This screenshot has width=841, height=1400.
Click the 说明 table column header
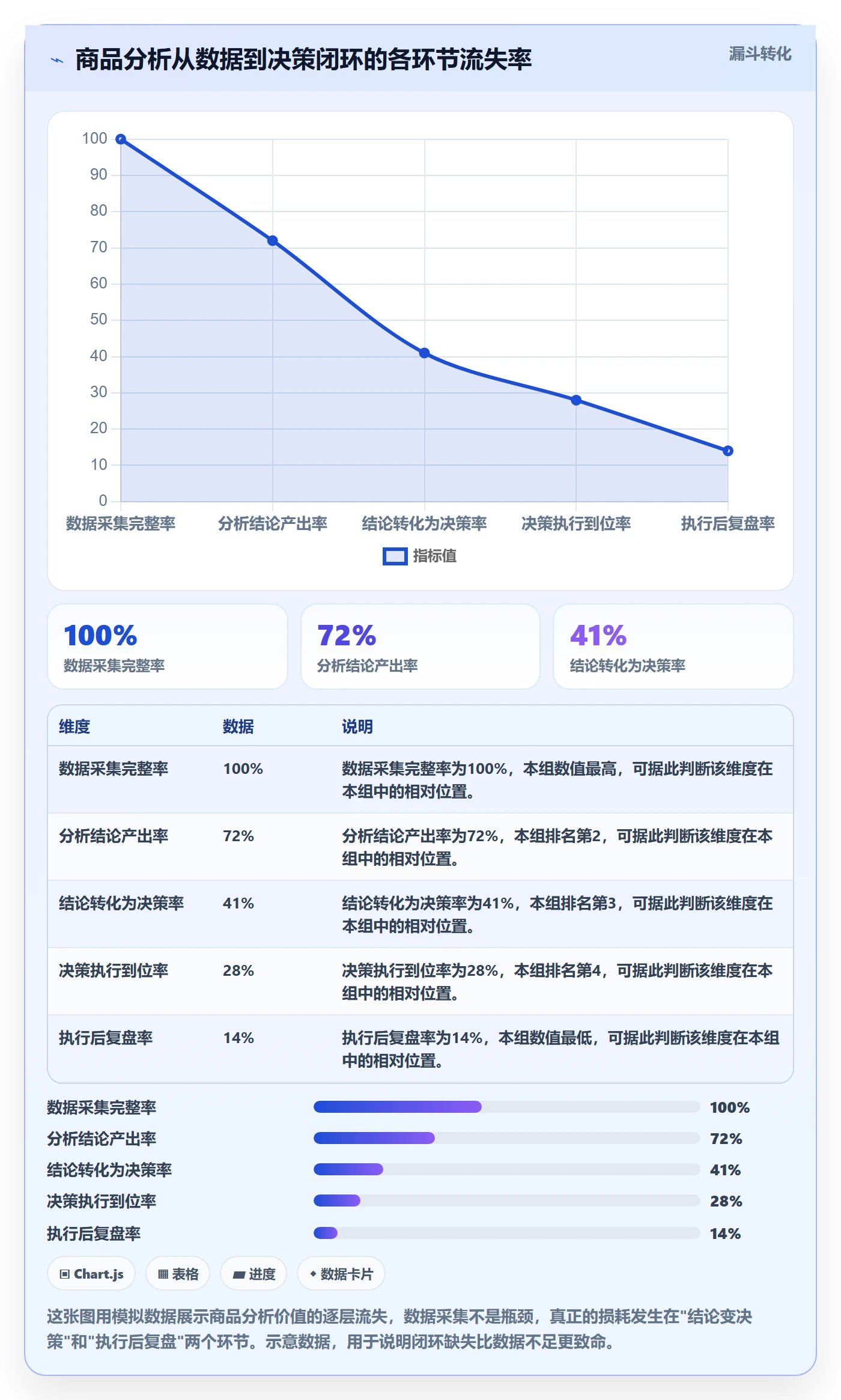pyautogui.click(x=357, y=726)
